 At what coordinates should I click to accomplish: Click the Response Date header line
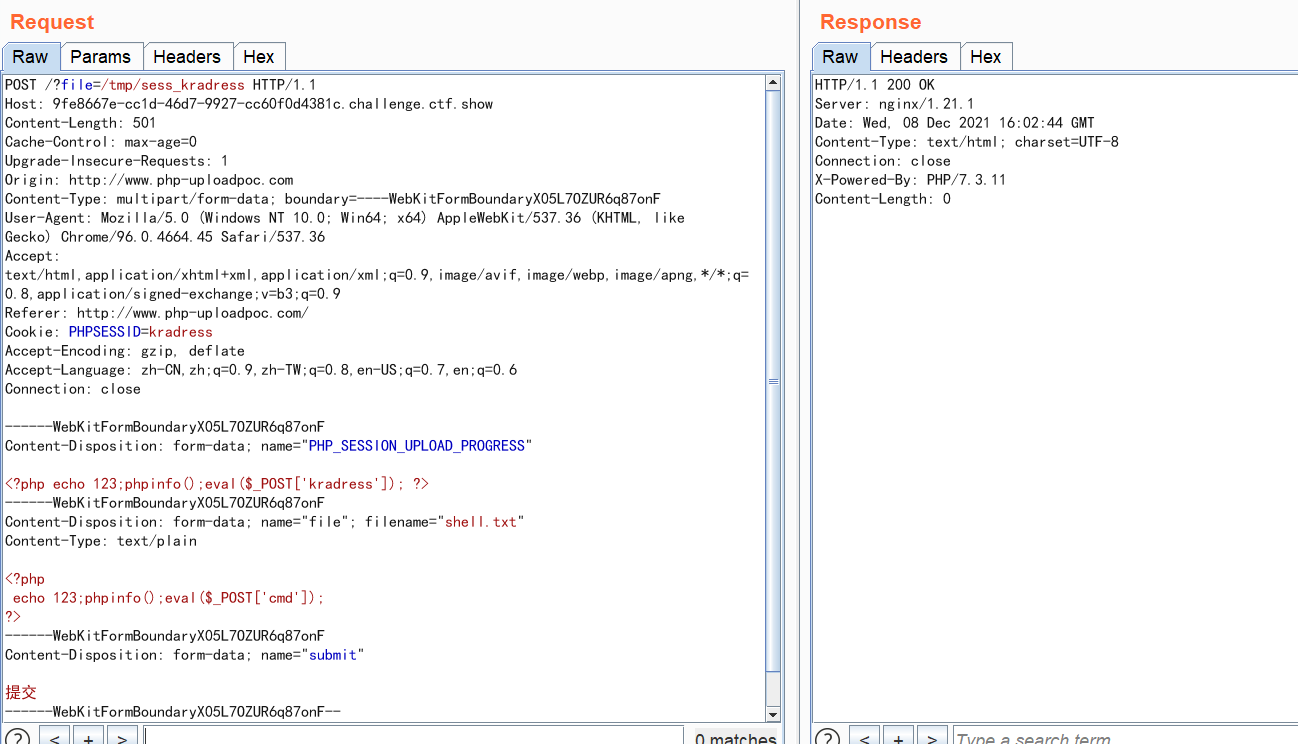(955, 123)
